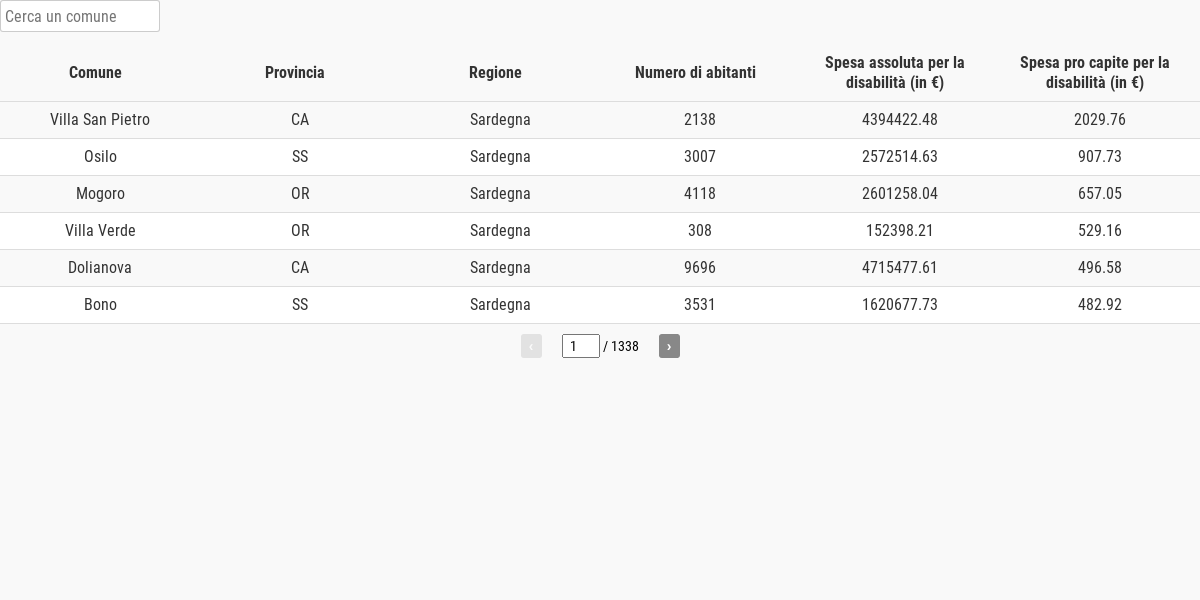Go to next page arrow
Screen dimensions: 1200x600
tap(669, 346)
